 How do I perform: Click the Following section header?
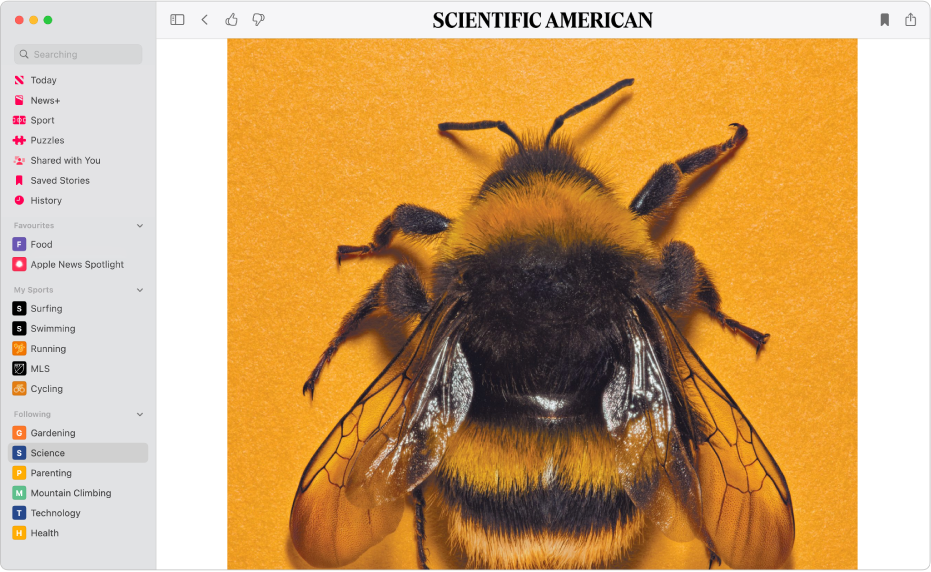point(32,415)
